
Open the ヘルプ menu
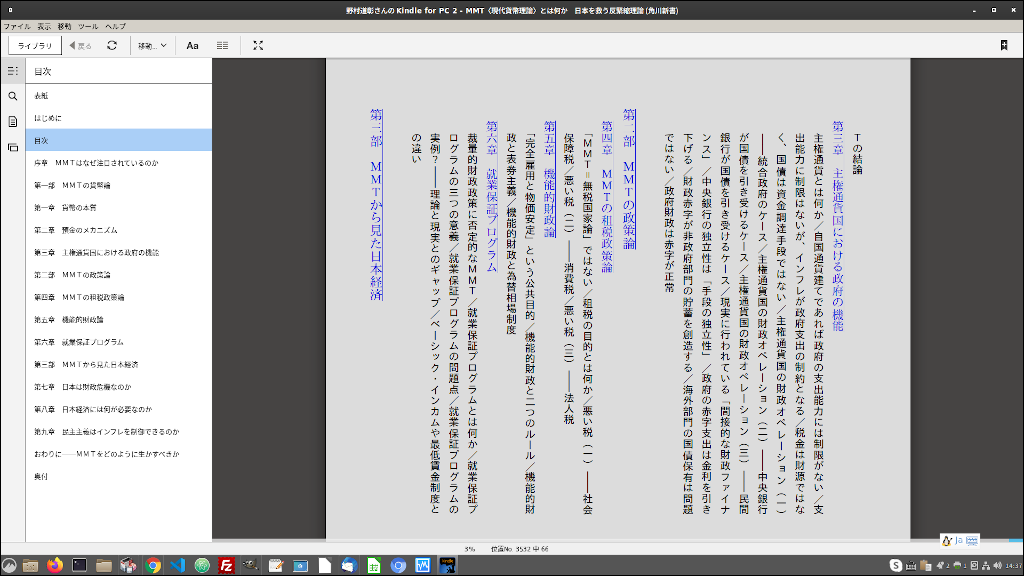[116, 27]
